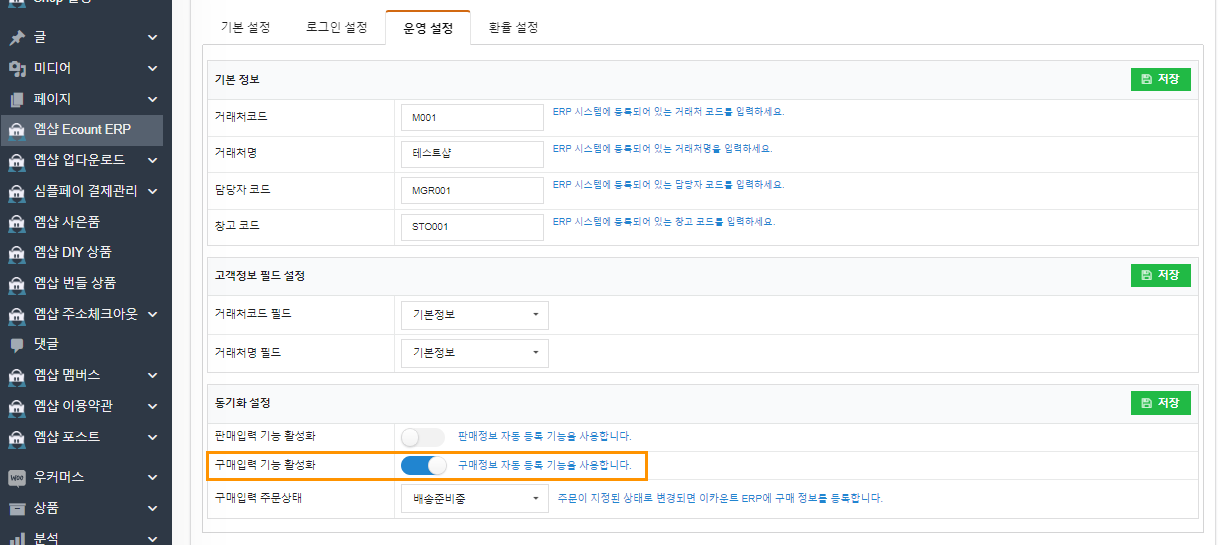Click the 거래처코드 input field
The image size is (1228, 545).
471,117
